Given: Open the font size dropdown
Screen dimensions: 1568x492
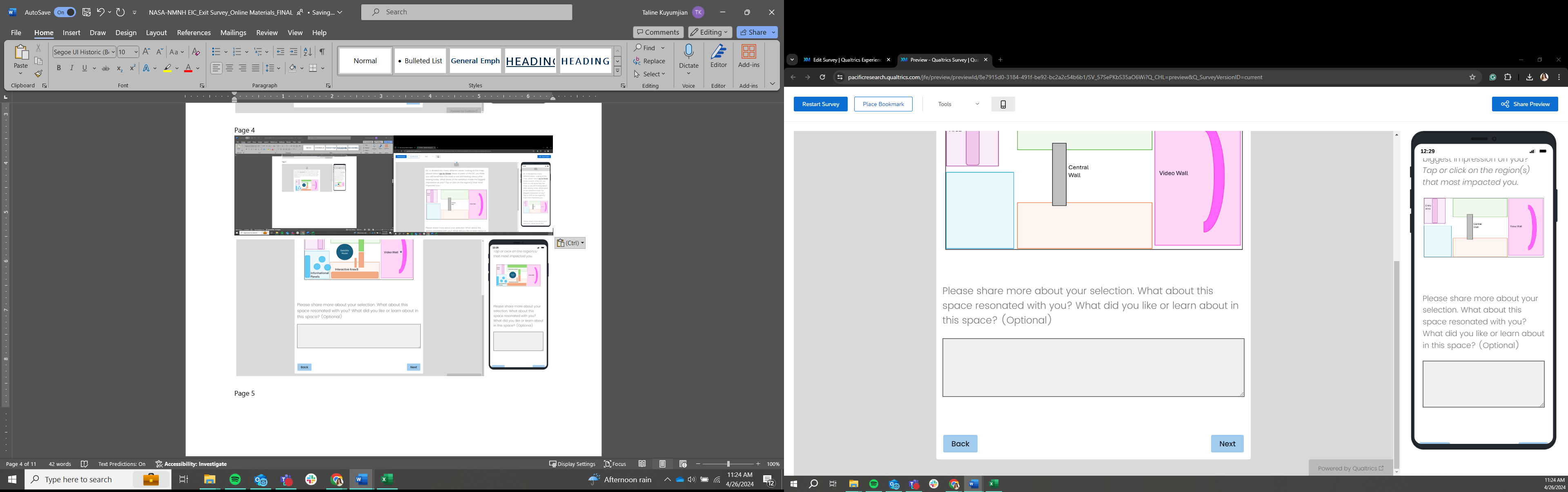Looking at the screenshot, I should tap(135, 52).
